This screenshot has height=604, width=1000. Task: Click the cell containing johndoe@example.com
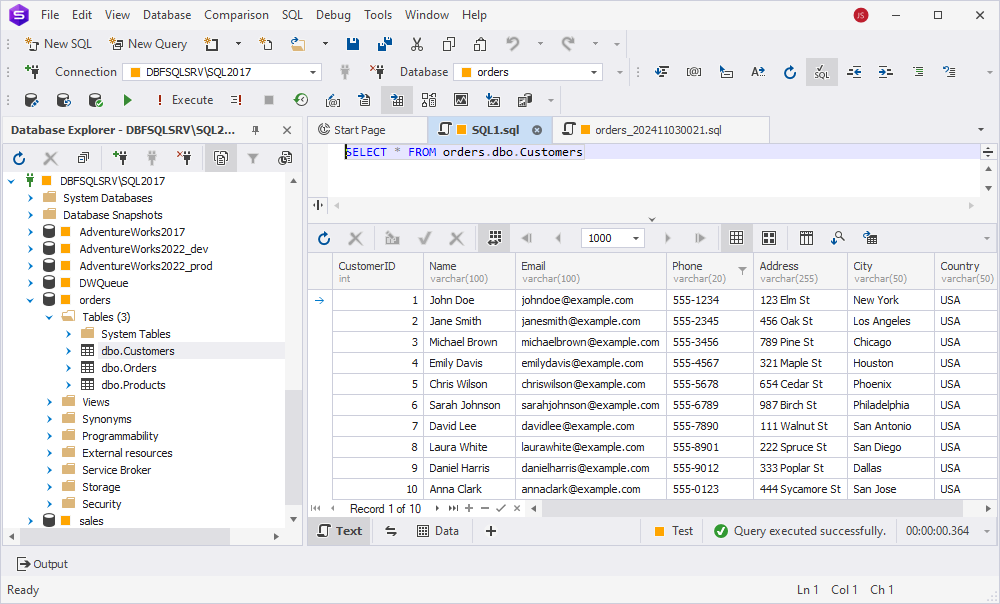coord(591,300)
